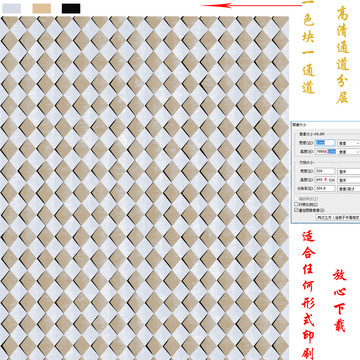Click the light gray-blue color swatch
This screenshot has width=360, height=360.
click(x=11, y=8)
